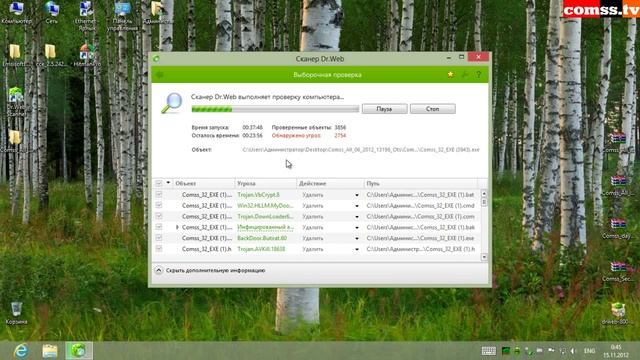Open the Win32.HLLM.MyDoom threat link
Viewport: 640px width, 360px height.
tap(265, 205)
